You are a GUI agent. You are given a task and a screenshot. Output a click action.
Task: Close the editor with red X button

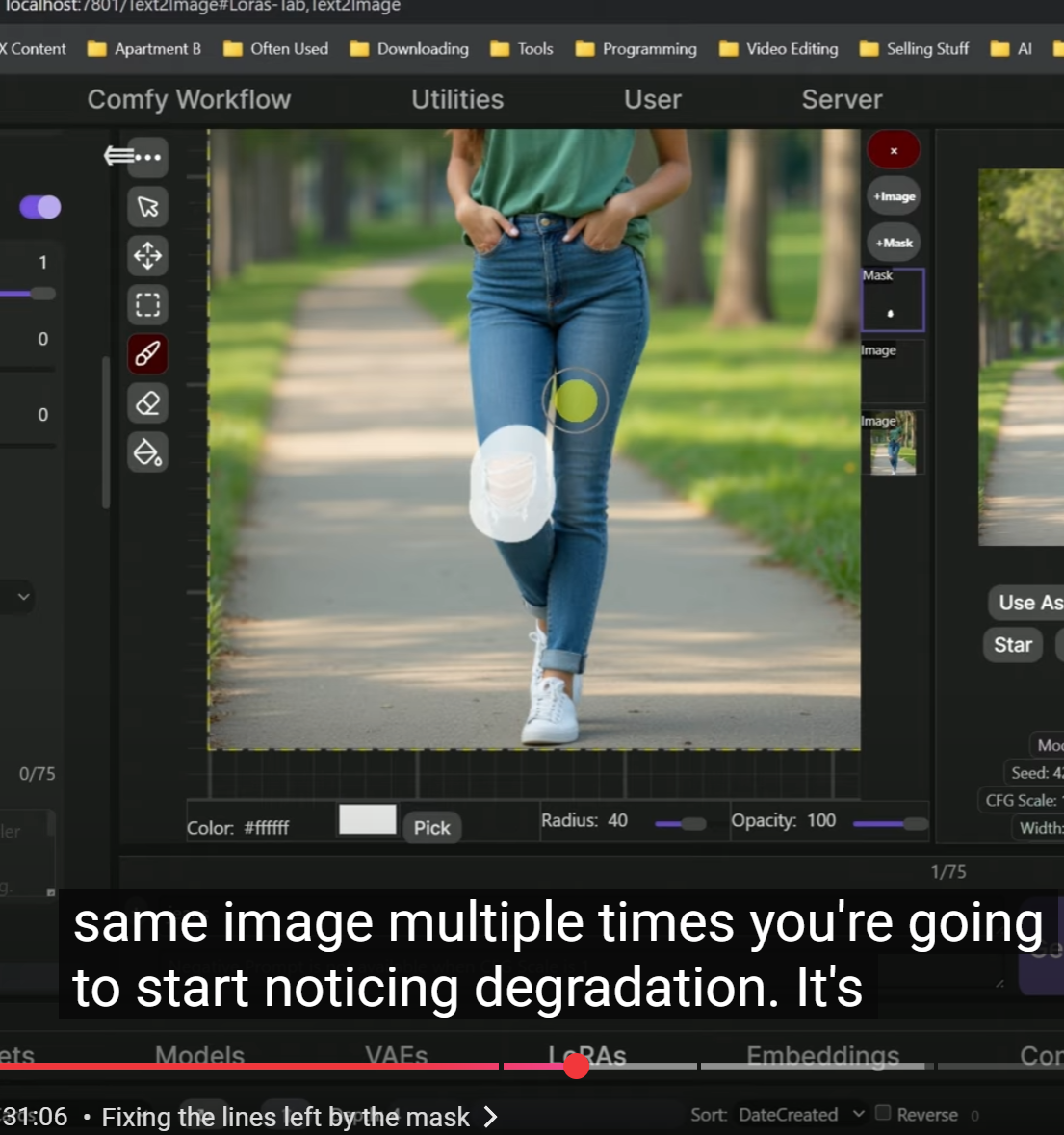tap(894, 150)
